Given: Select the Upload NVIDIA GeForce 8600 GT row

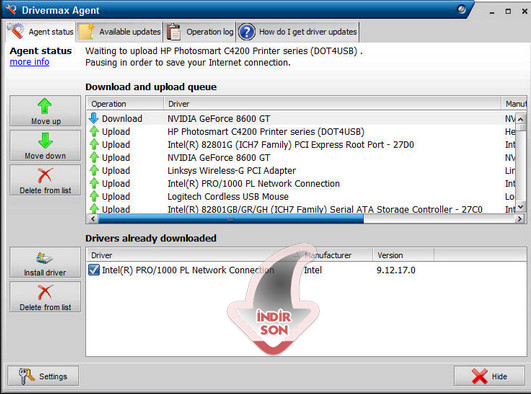Looking at the screenshot, I should click(x=301, y=158).
